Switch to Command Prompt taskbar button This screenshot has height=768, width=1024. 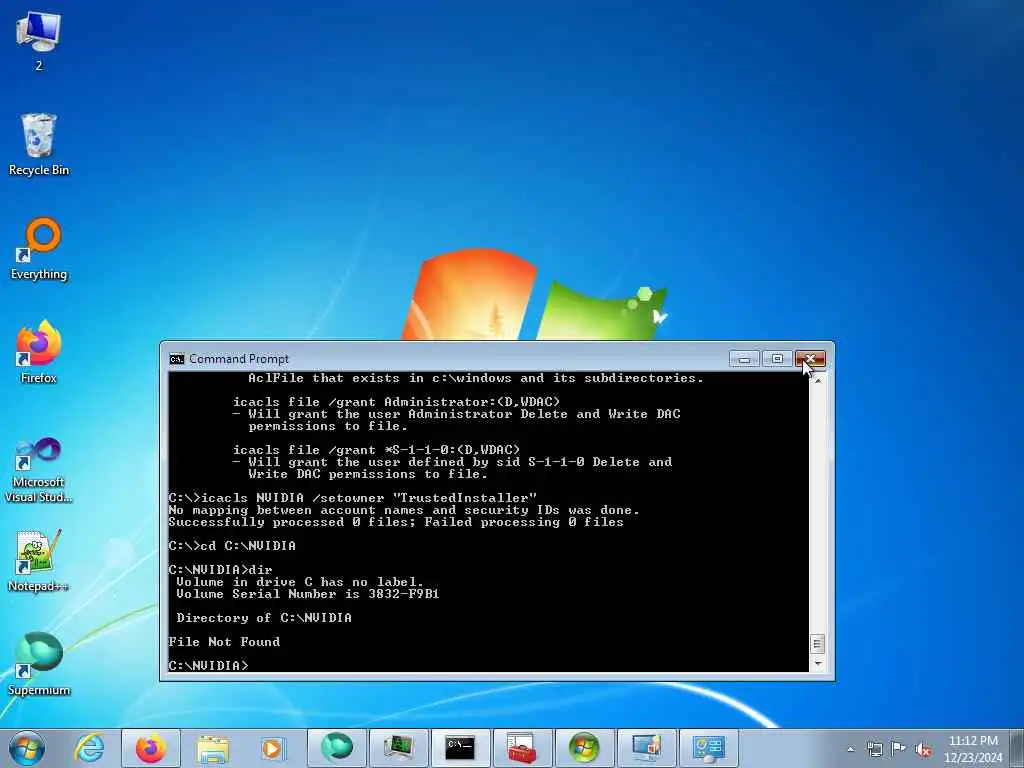[x=460, y=747]
